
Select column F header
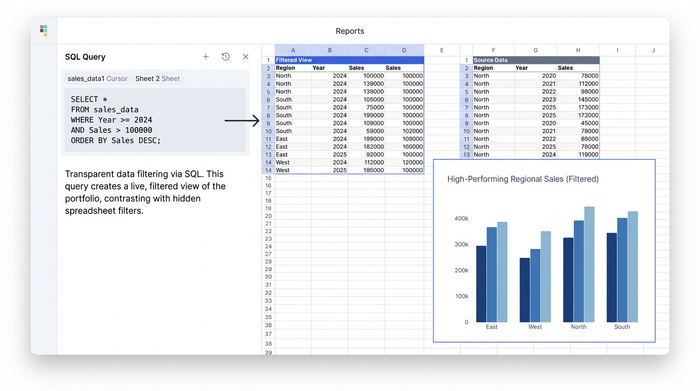493,50
